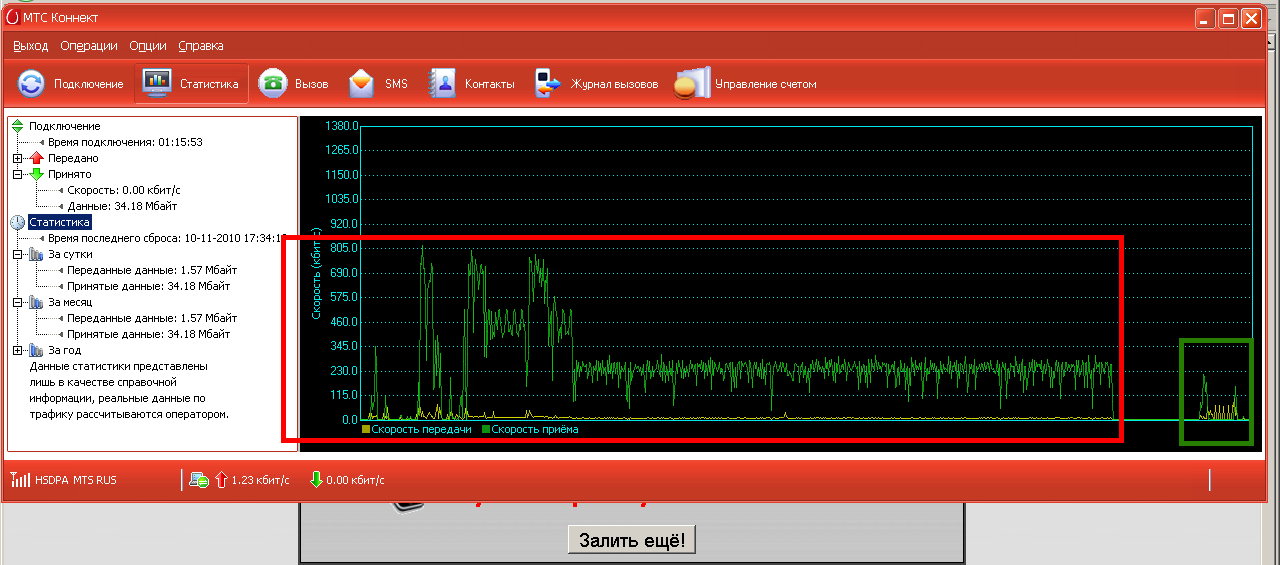
Task: Select the Передано tree item label
Action: (x=73, y=158)
